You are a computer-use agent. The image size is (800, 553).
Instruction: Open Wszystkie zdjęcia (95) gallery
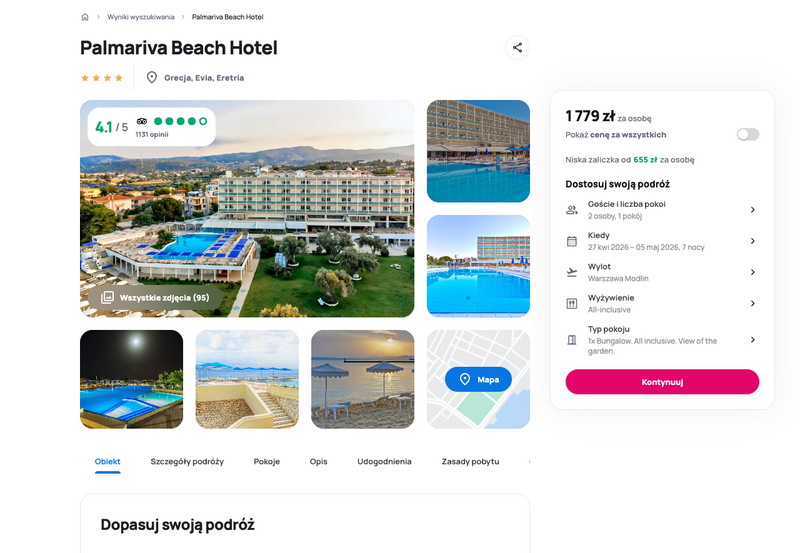coord(155,297)
